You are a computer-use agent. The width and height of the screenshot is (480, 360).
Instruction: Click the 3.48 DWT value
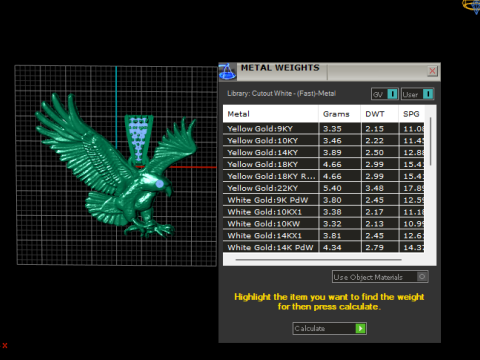click(374, 188)
